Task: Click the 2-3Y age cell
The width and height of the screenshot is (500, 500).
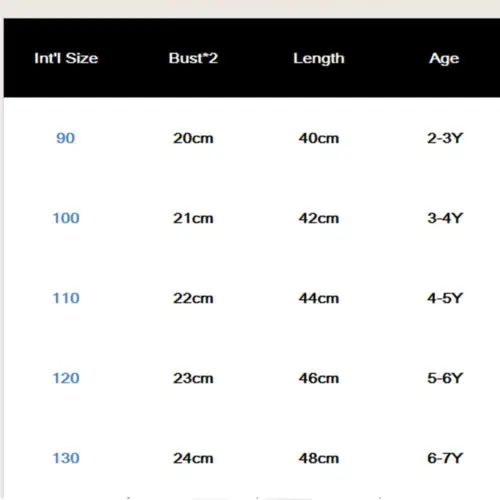Action: click(445, 138)
